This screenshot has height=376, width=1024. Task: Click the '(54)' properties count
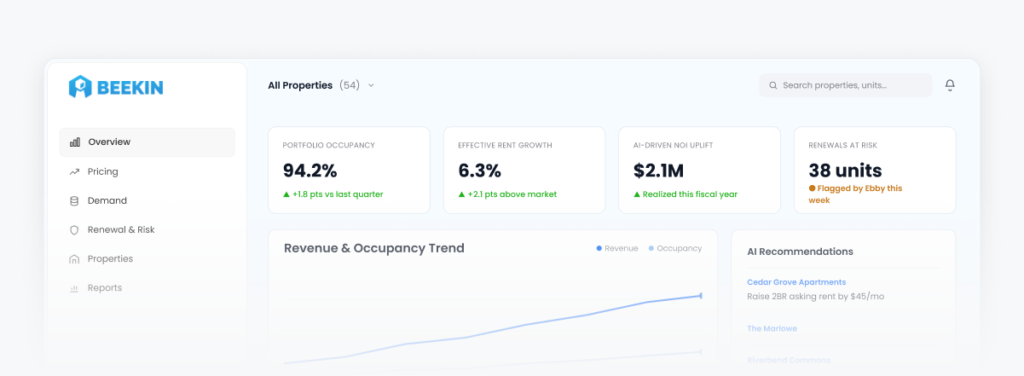[349, 86]
